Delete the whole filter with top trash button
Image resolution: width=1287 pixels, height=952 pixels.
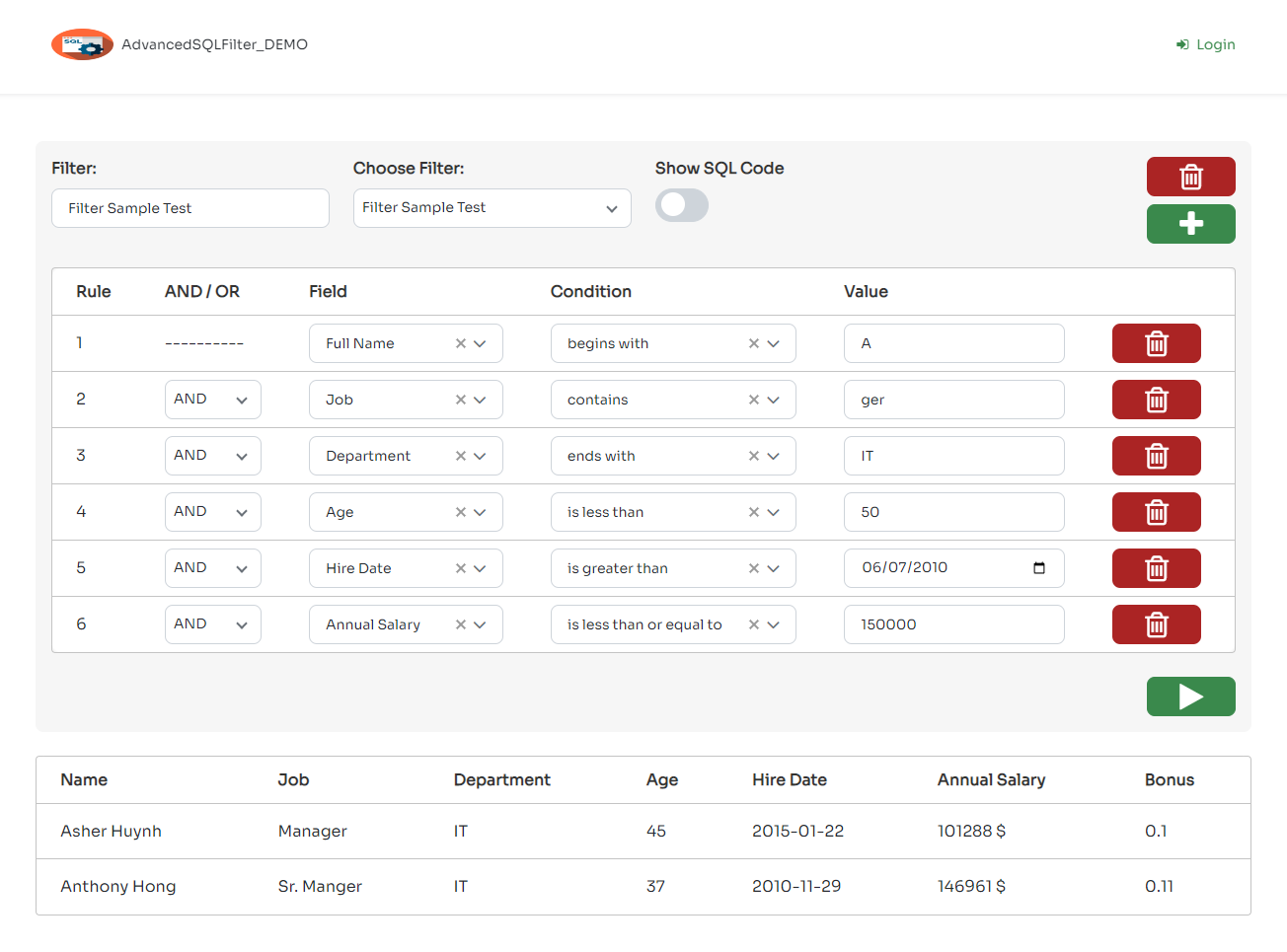click(1190, 177)
